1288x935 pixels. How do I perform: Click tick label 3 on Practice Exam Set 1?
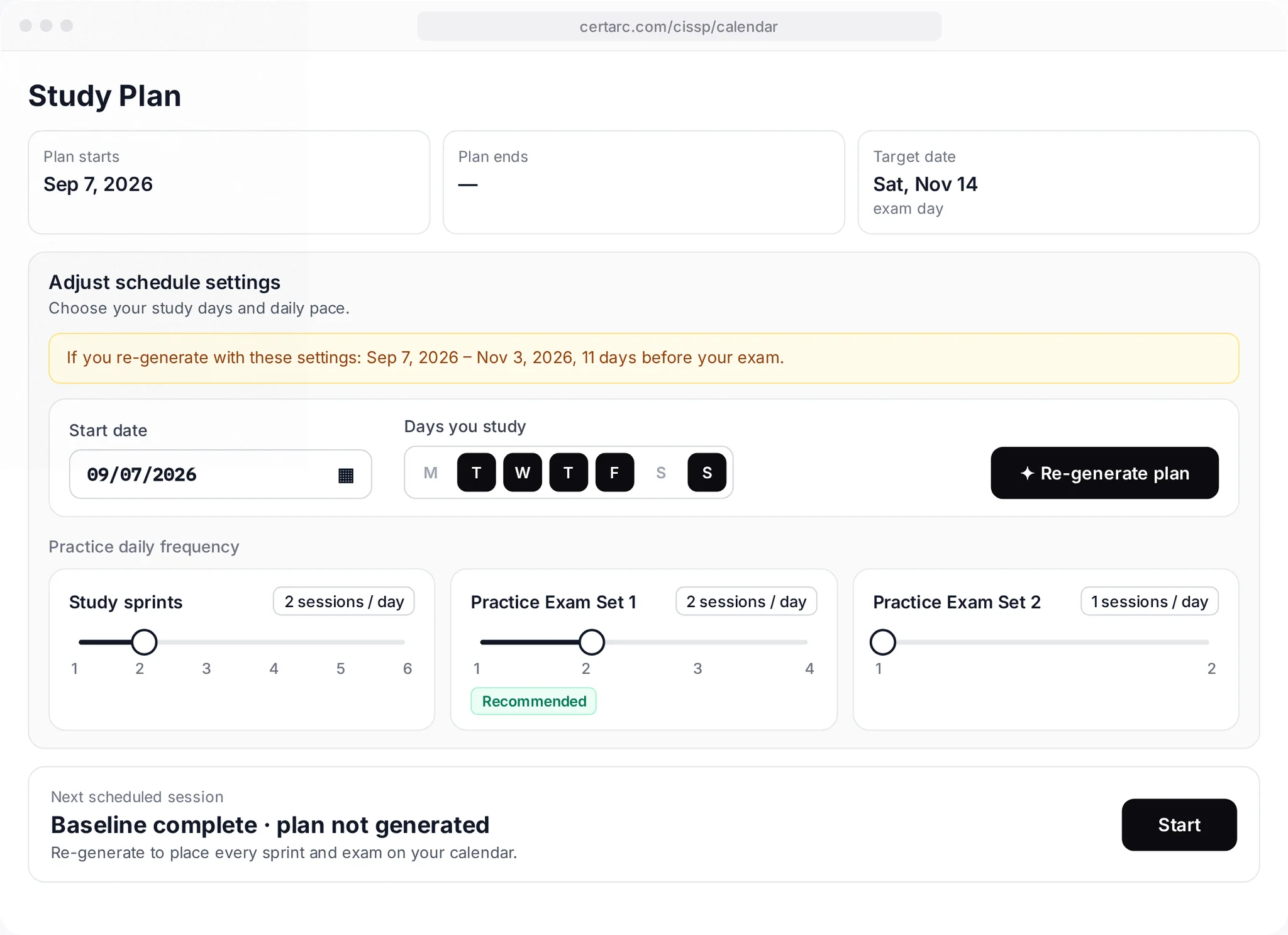697,668
